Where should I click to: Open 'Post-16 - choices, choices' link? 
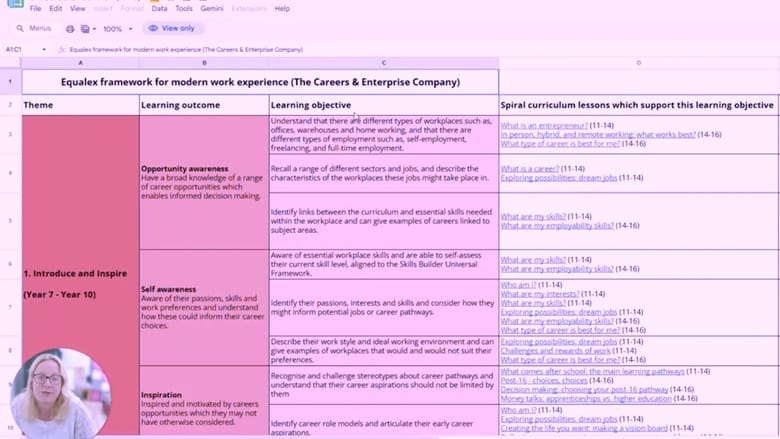coord(544,380)
